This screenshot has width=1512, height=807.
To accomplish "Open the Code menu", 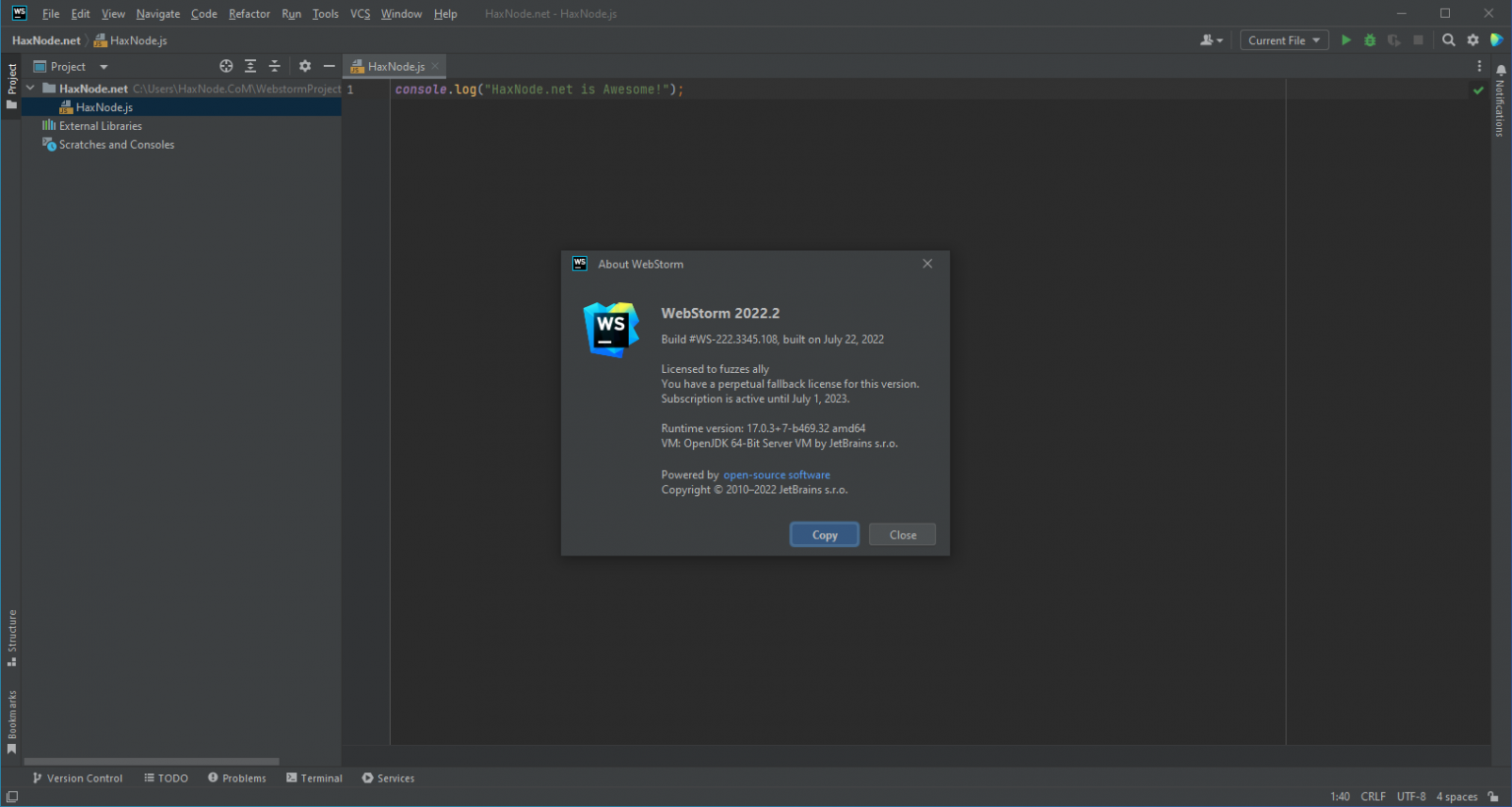I will click(x=204, y=14).
